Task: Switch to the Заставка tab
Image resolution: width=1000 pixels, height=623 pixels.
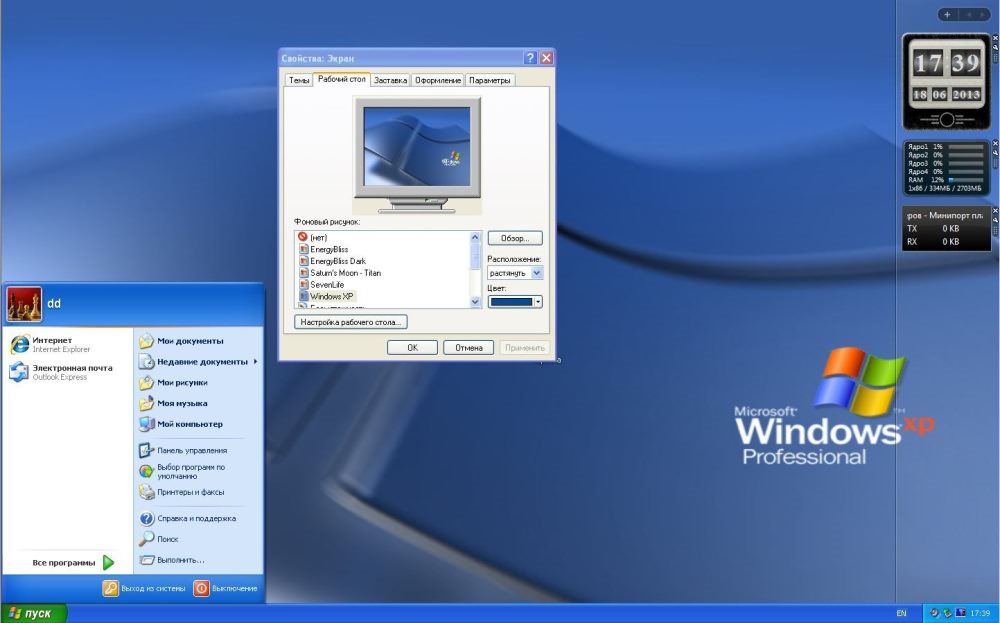Action: click(x=390, y=80)
